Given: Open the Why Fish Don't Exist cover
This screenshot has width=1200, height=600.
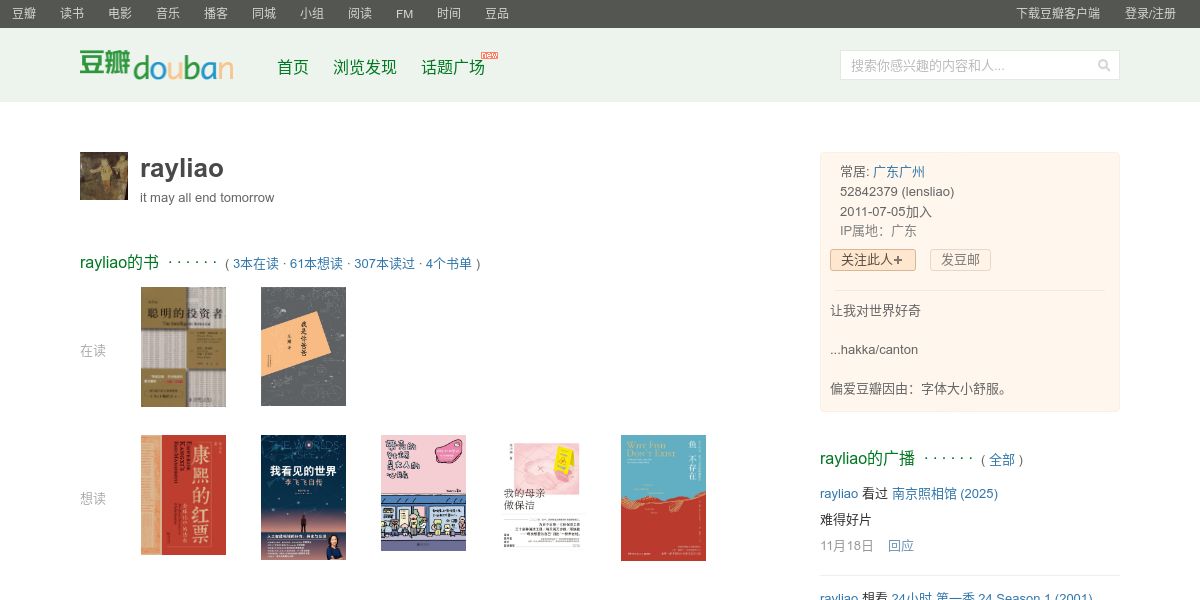Looking at the screenshot, I should [x=663, y=498].
